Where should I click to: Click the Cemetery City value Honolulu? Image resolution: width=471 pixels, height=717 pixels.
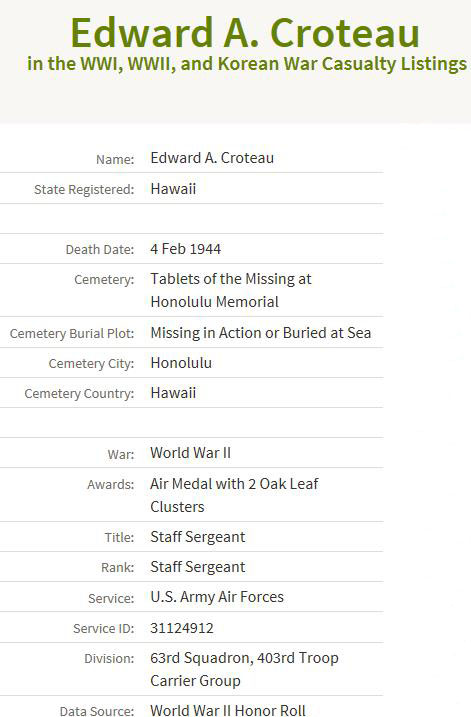pyautogui.click(x=181, y=363)
